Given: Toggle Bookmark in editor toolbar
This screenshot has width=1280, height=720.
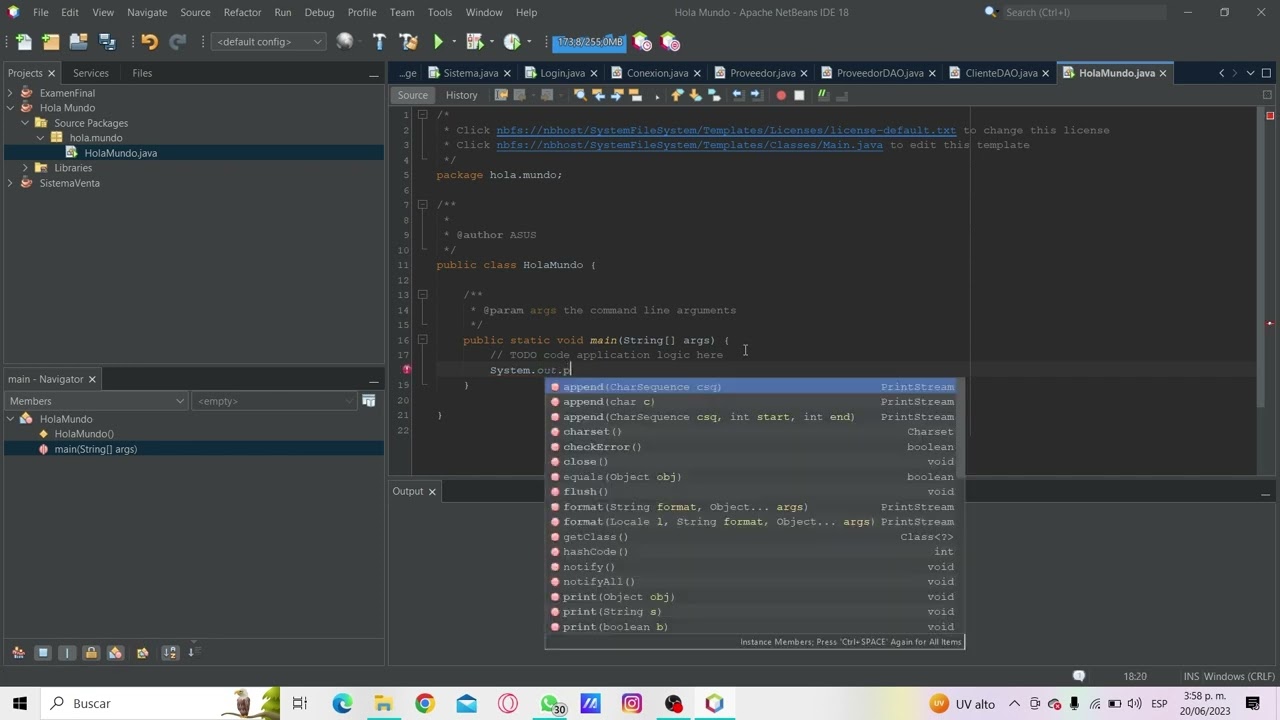Looking at the screenshot, I should pyautogui.click(x=714, y=95).
